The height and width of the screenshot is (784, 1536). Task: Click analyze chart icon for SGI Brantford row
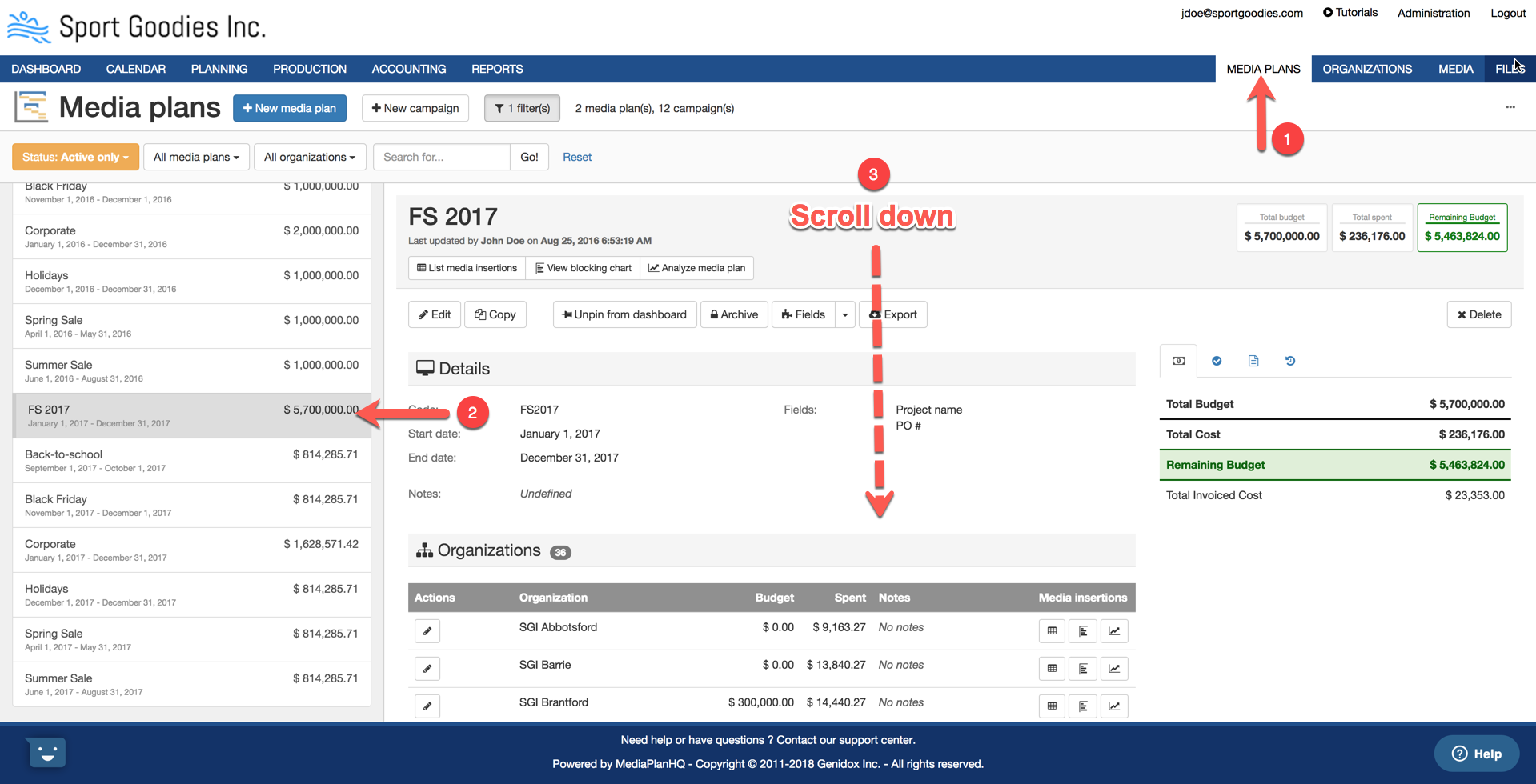(1114, 706)
